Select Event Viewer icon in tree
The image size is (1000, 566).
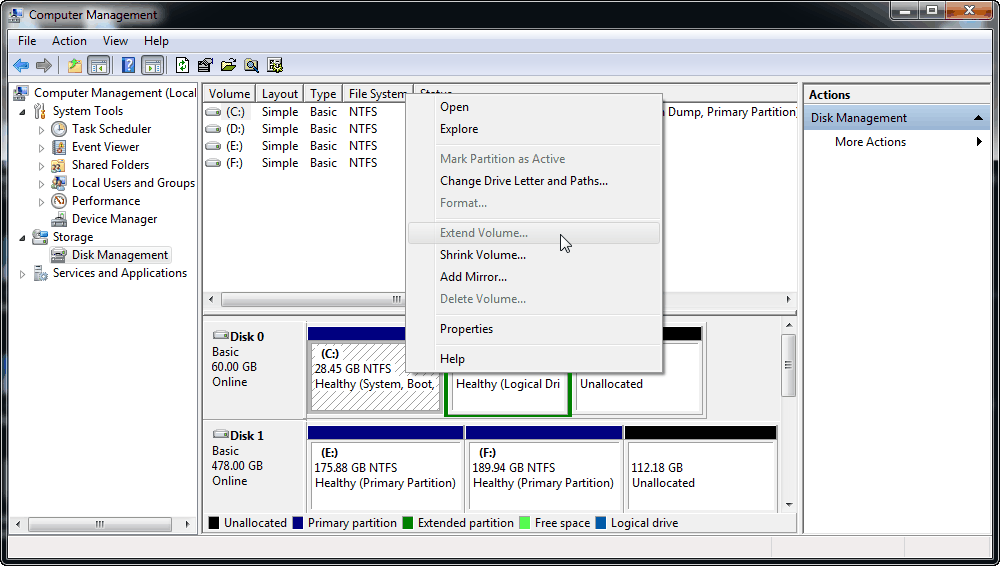click(59, 147)
